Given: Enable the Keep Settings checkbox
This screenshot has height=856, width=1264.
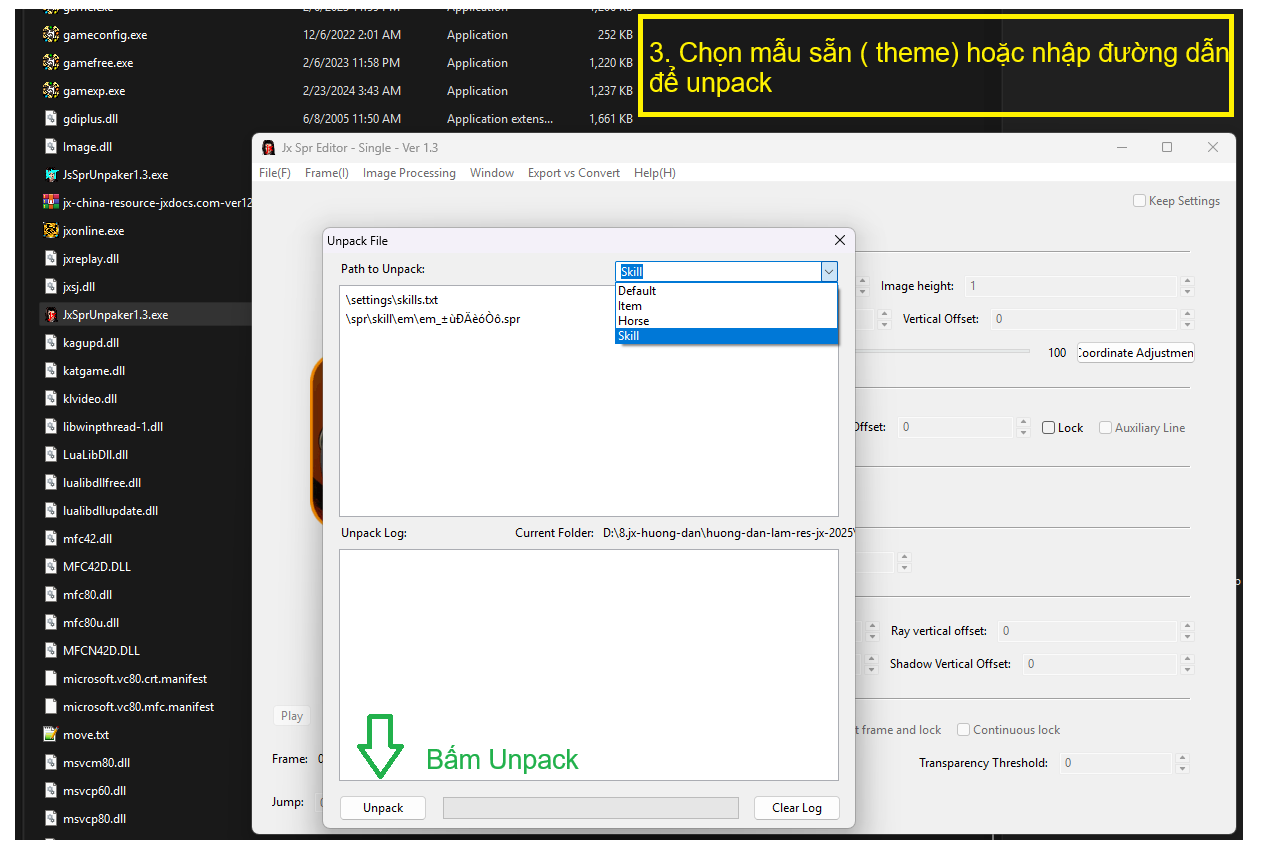Looking at the screenshot, I should click(1139, 201).
